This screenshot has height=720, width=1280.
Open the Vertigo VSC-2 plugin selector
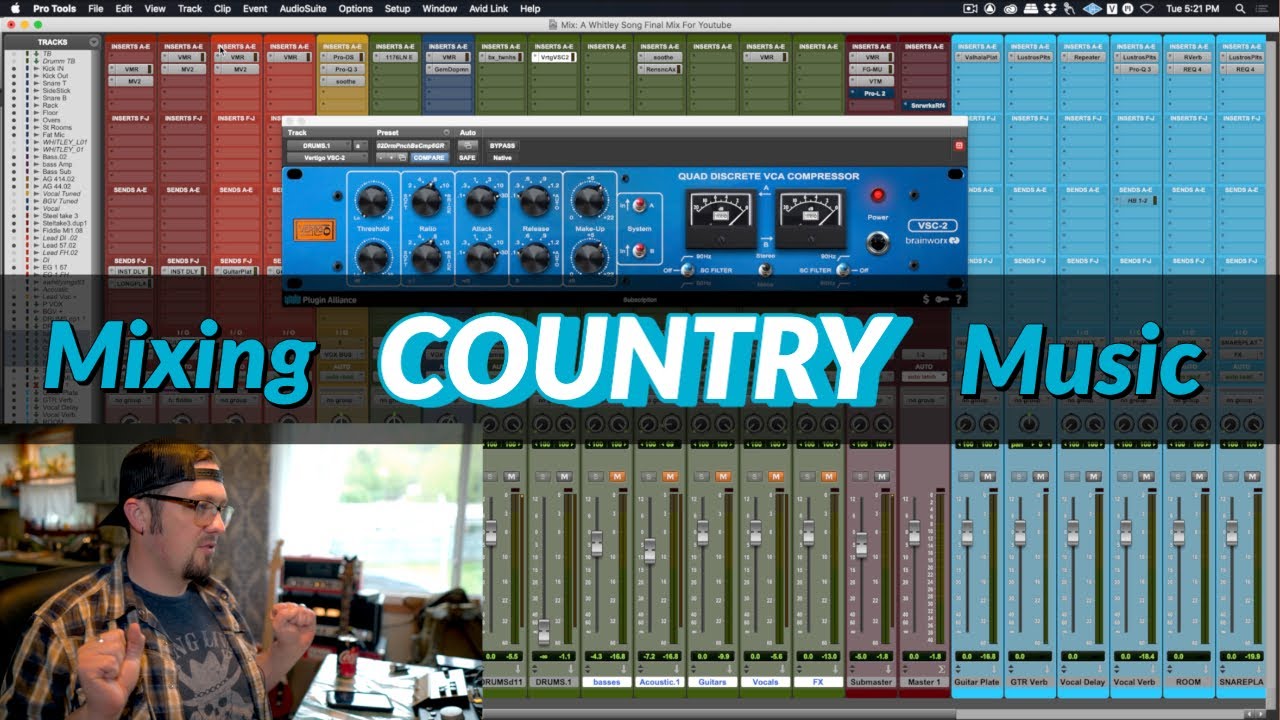(326, 157)
